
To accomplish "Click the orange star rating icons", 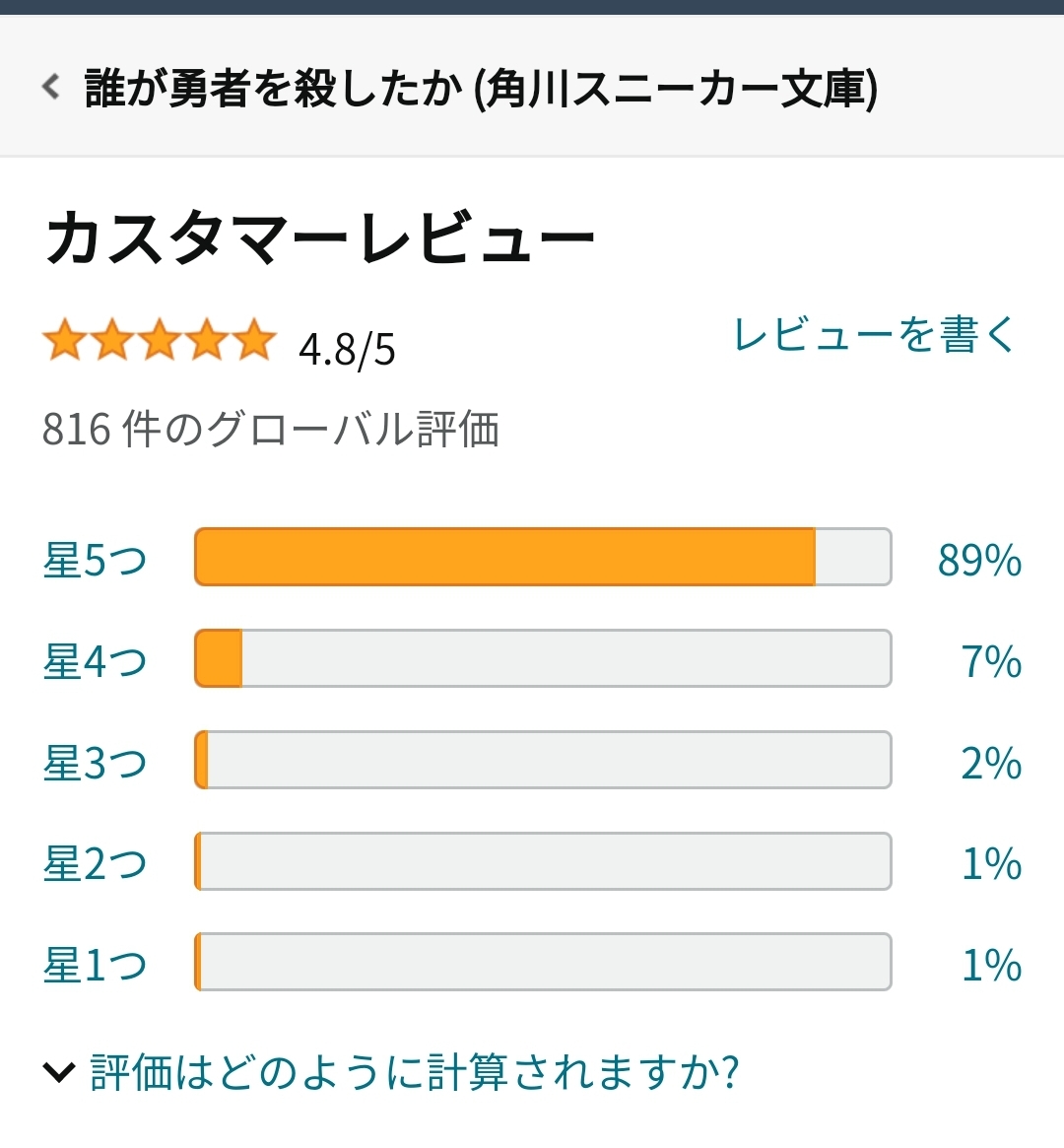I will [x=160, y=340].
